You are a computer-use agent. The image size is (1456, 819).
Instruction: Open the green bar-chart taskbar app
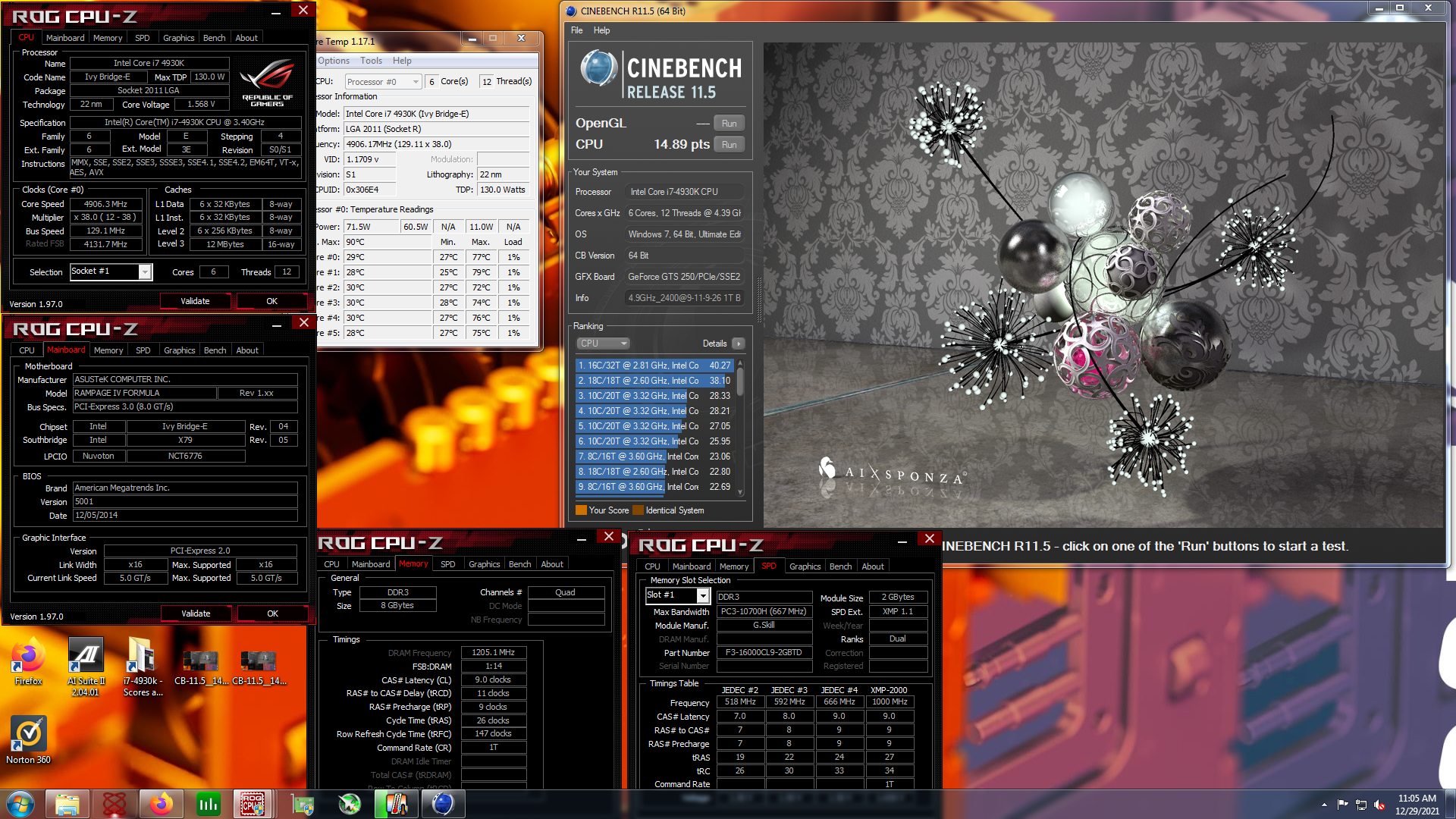coord(208,804)
